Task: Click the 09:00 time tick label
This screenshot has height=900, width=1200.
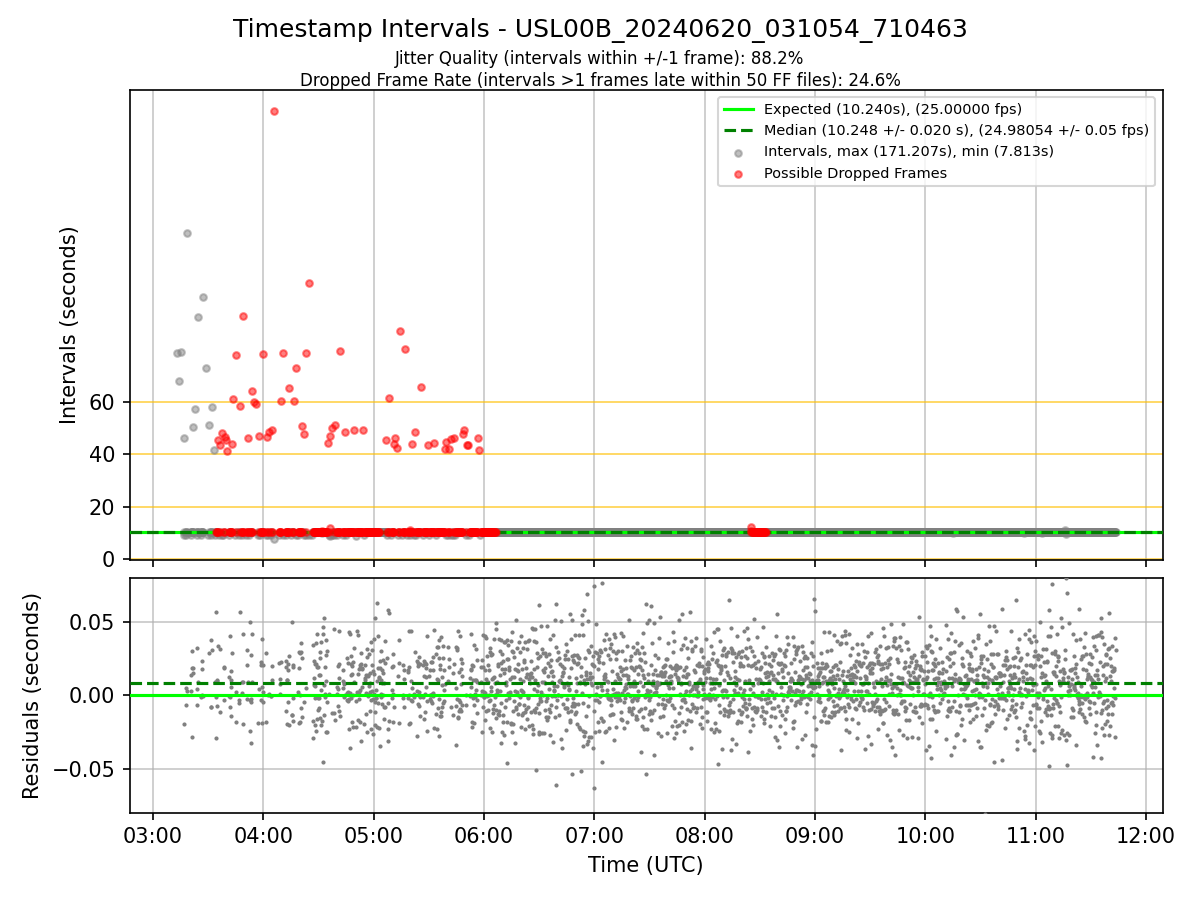Action: pos(814,834)
